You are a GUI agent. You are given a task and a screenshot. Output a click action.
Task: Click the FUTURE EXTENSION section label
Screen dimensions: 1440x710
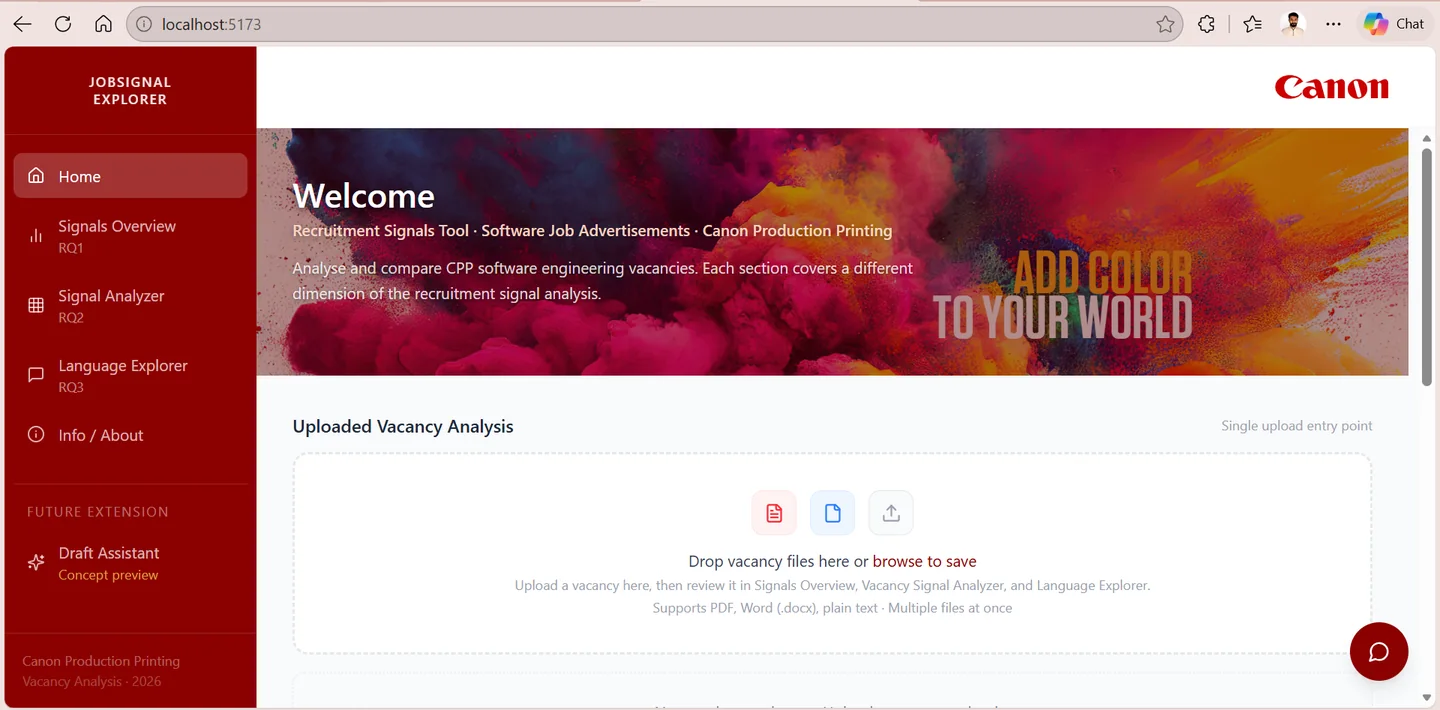pyautogui.click(x=97, y=512)
